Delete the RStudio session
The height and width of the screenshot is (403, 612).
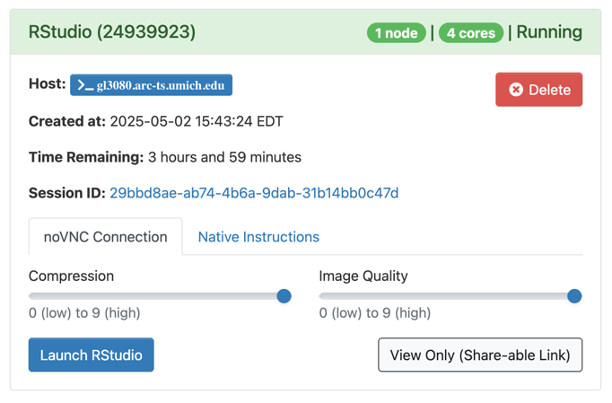(x=539, y=90)
